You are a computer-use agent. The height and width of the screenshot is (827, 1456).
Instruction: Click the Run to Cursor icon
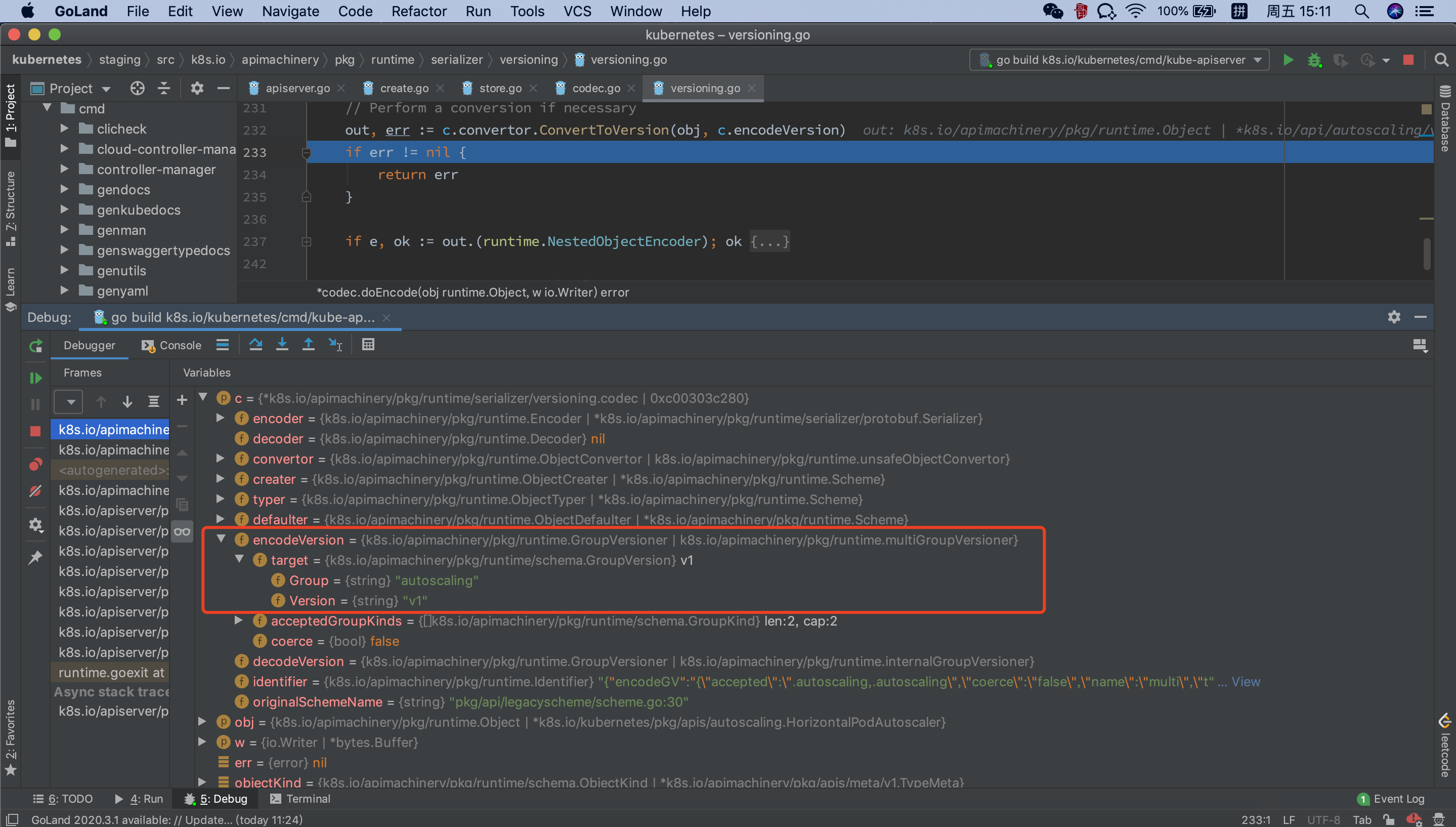[335, 345]
